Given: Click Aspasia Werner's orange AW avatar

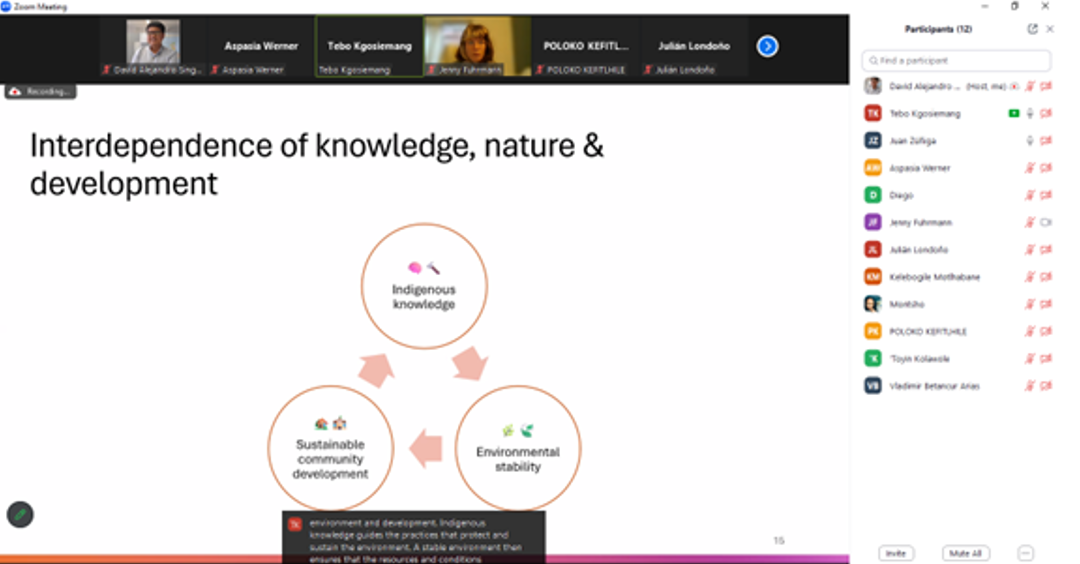Looking at the screenshot, I should pyautogui.click(x=873, y=167).
